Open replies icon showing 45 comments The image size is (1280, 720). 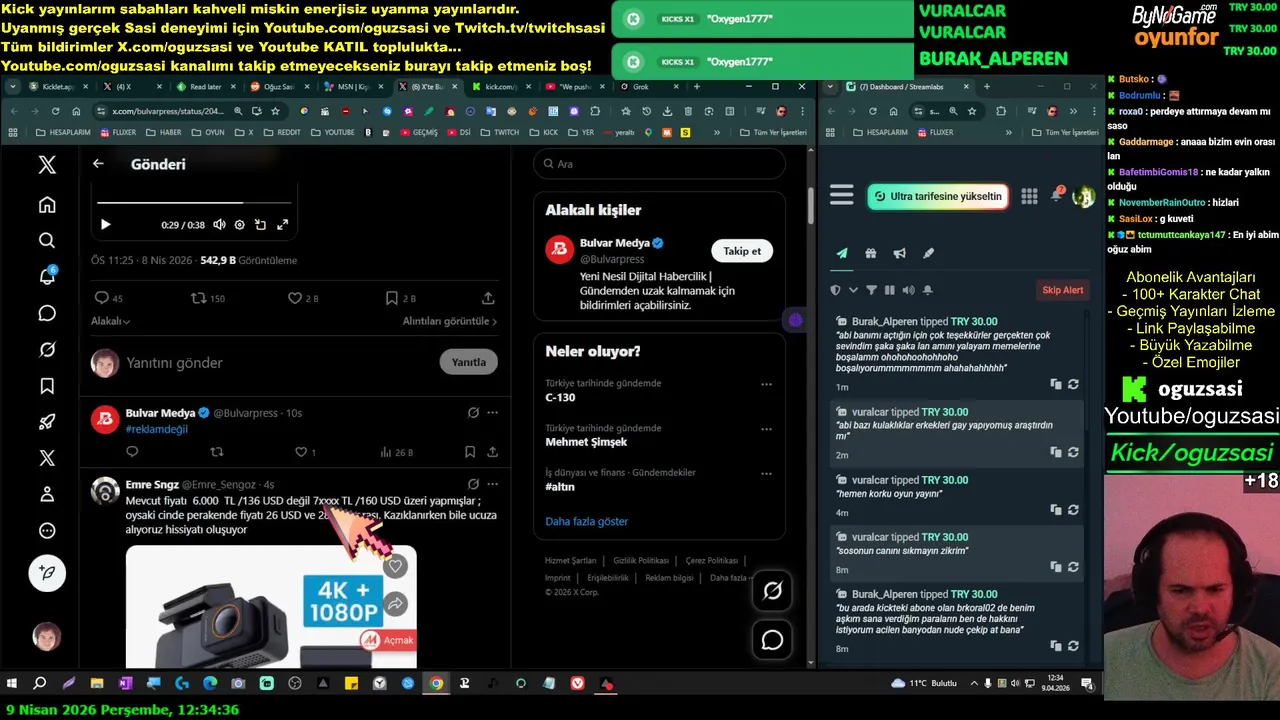pos(101,298)
